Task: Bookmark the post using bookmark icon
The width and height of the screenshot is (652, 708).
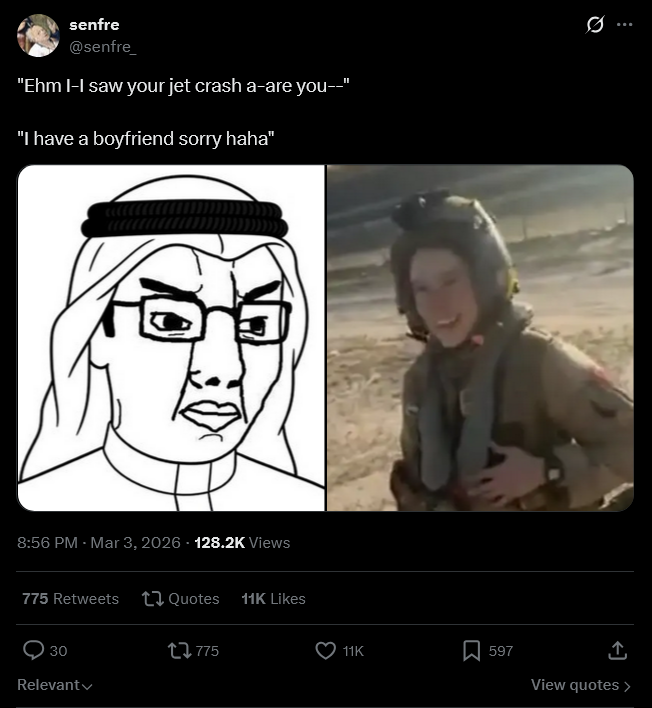Action: (x=471, y=651)
